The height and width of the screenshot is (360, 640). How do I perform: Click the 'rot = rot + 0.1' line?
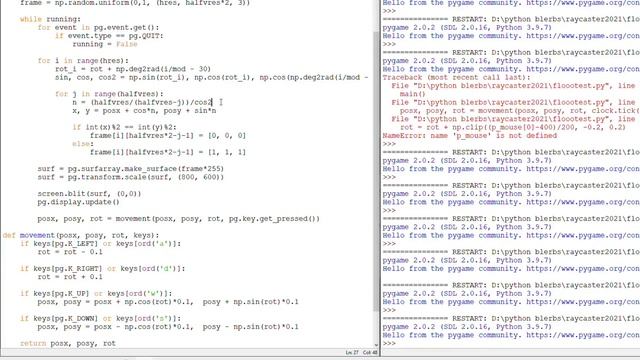tap(70, 277)
